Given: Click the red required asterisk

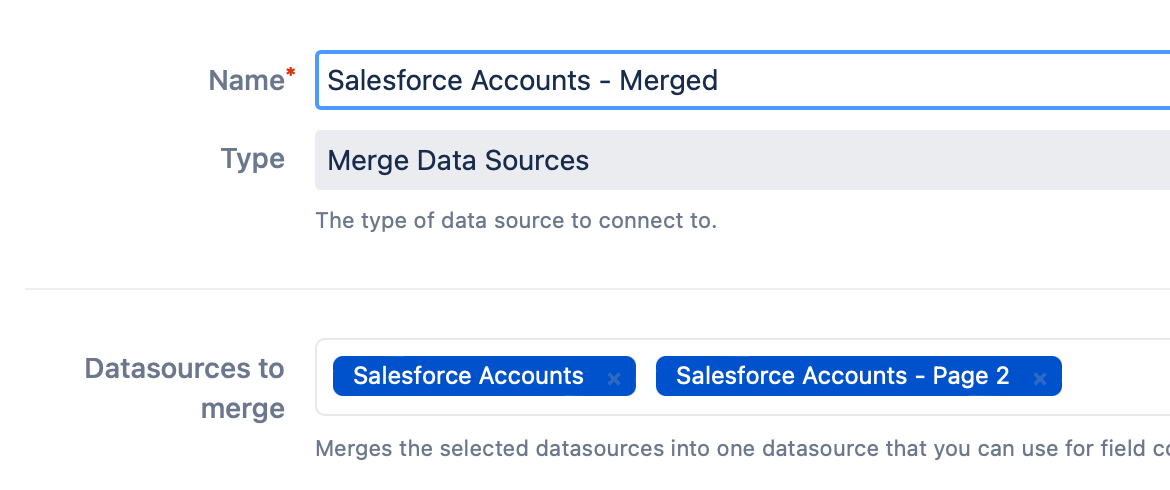Looking at the screenshot, I should coord(291,73).
